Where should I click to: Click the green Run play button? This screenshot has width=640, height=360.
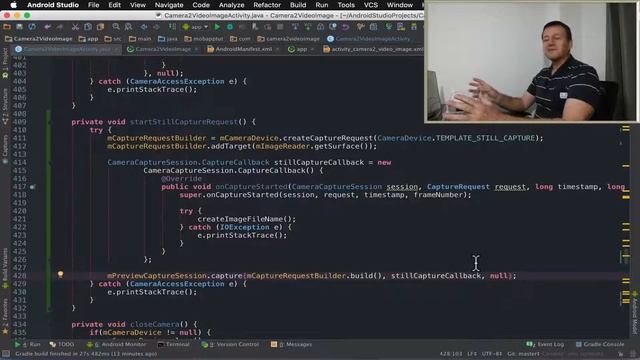(x=217, y=27)
